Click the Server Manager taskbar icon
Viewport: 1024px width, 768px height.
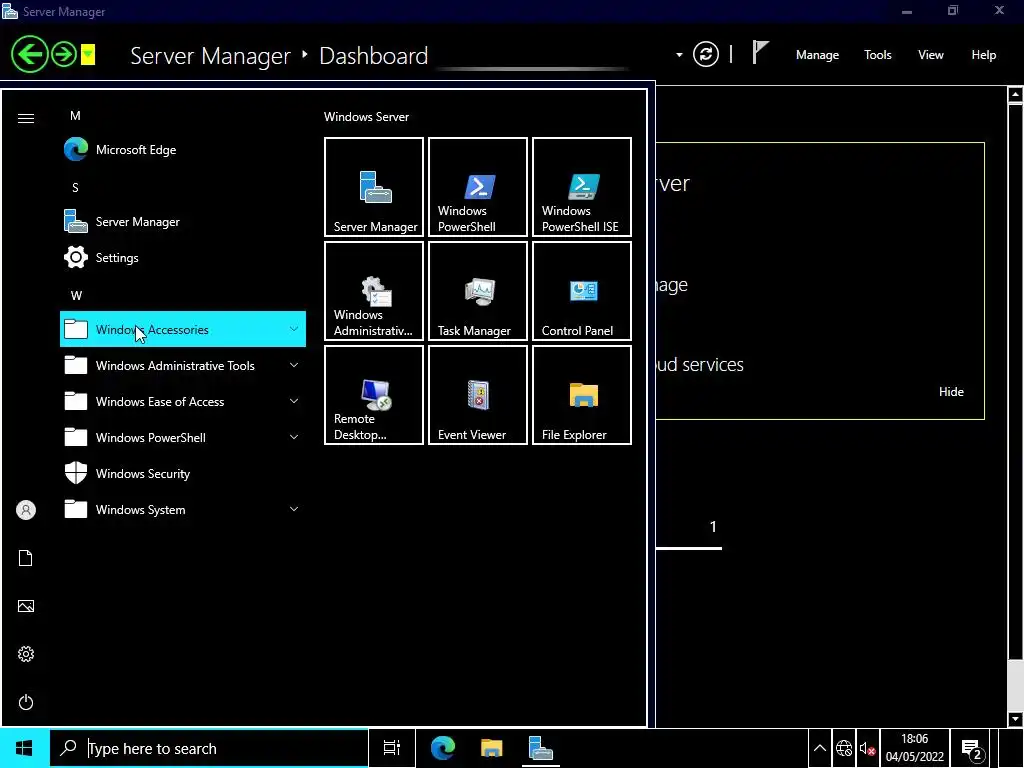click(541, 748)
